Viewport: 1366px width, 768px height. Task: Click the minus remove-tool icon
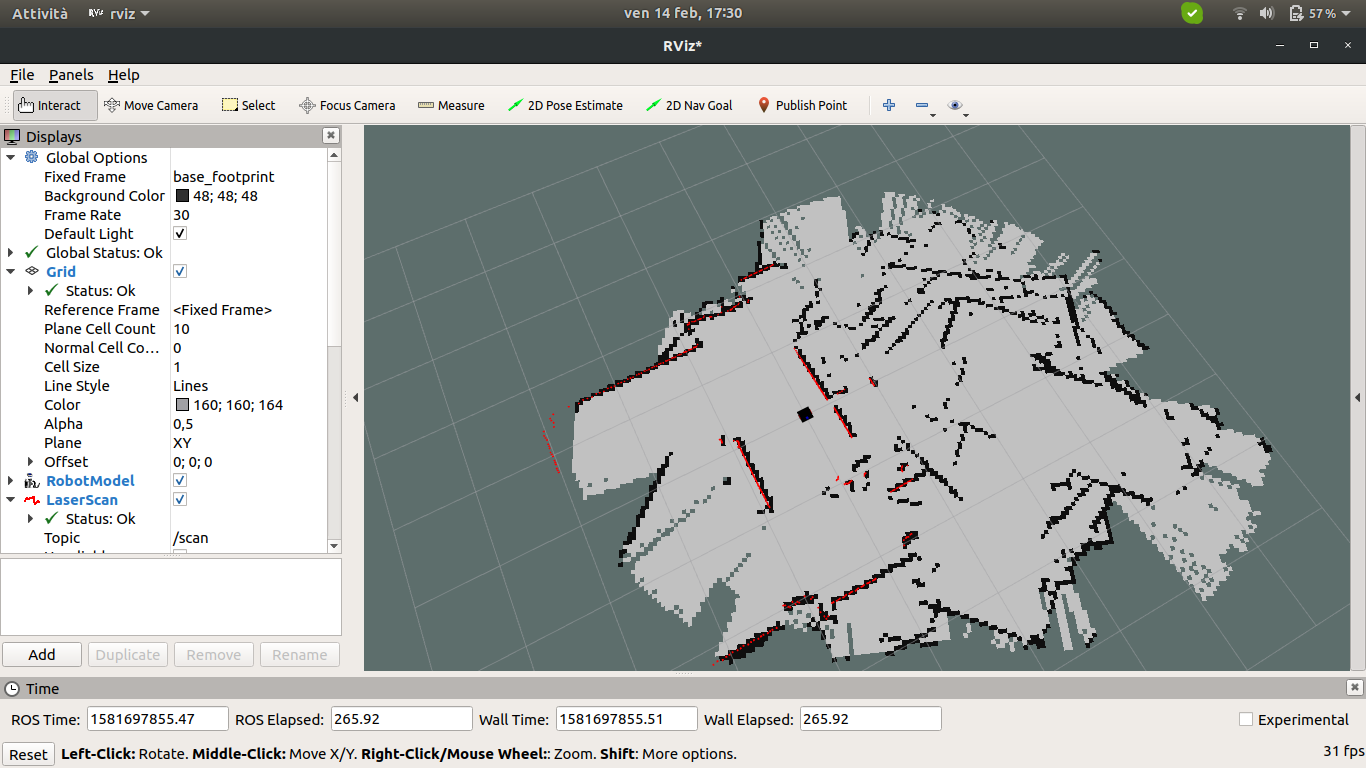coord(922,105)
